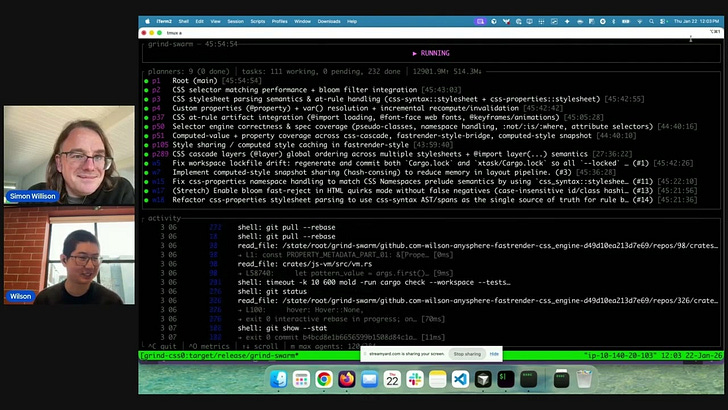Open Firefox from the Dock
This screenshot has height=410, width=728.
(x=347, y=379)
